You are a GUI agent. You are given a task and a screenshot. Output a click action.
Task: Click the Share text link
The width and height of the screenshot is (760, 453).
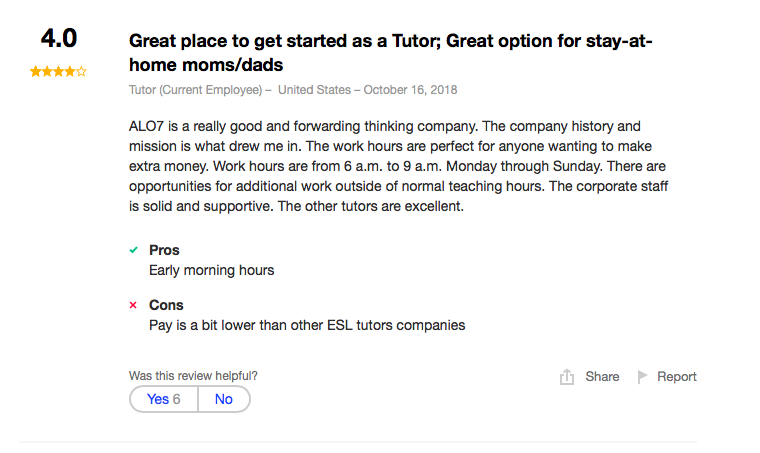pyautogui.click(x=602, y=377)
